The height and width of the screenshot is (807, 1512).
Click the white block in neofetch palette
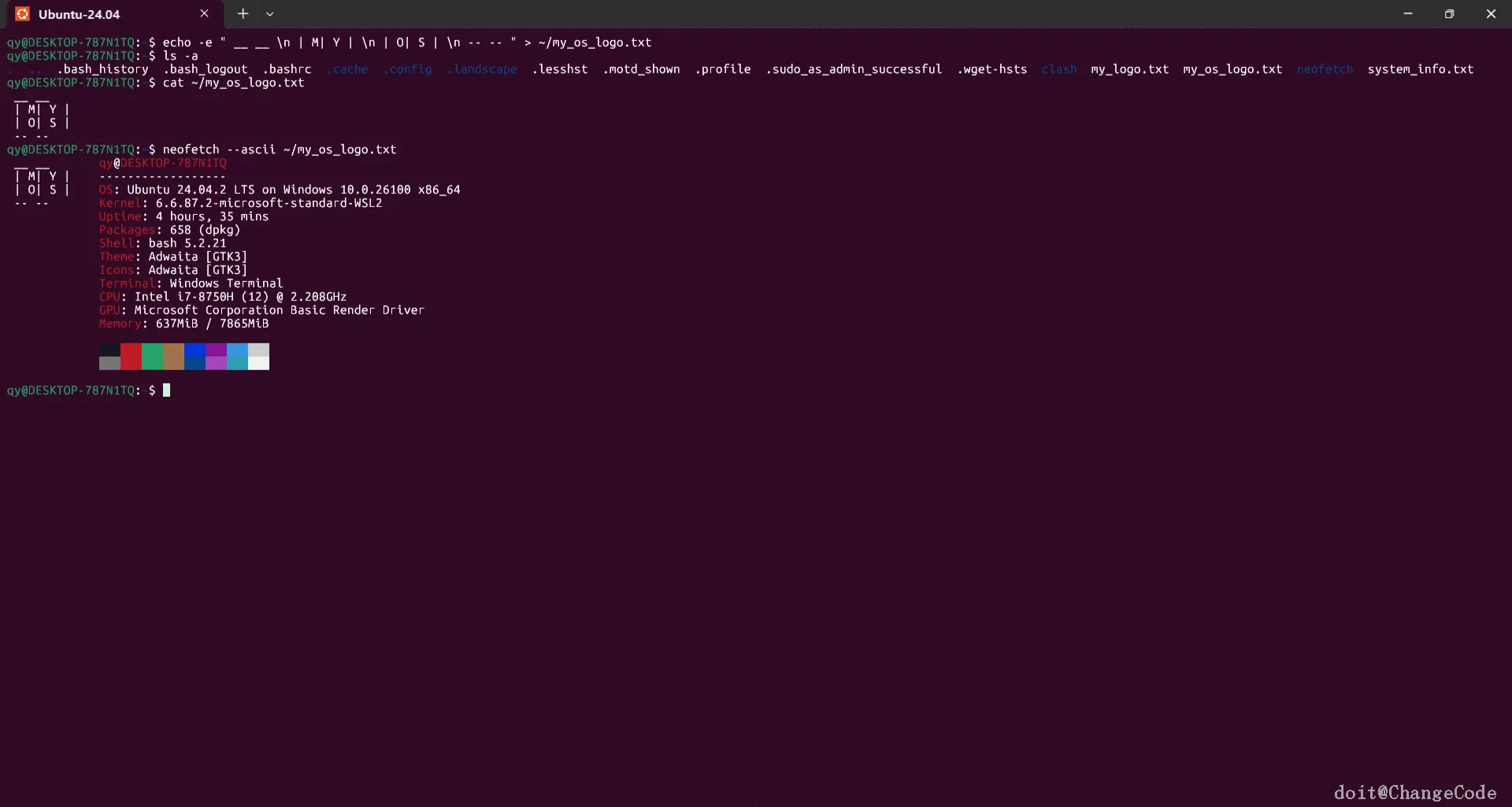coord(258,357)
